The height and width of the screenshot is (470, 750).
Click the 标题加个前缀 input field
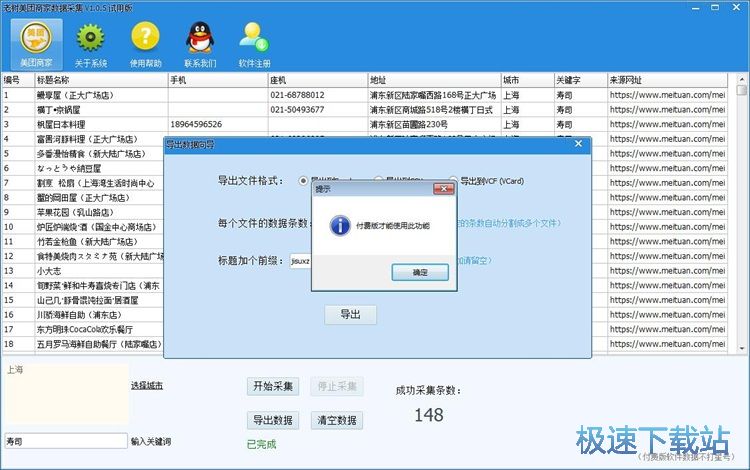[301, 261]
